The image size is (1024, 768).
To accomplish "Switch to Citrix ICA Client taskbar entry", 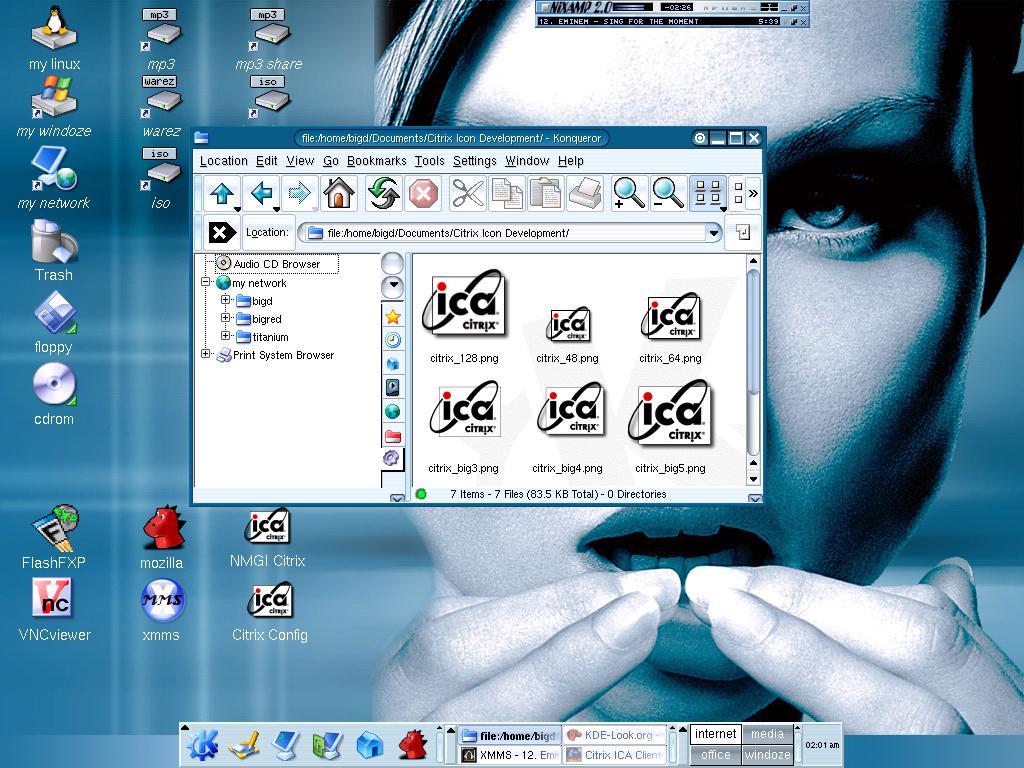I will click(x=615, y=755).
